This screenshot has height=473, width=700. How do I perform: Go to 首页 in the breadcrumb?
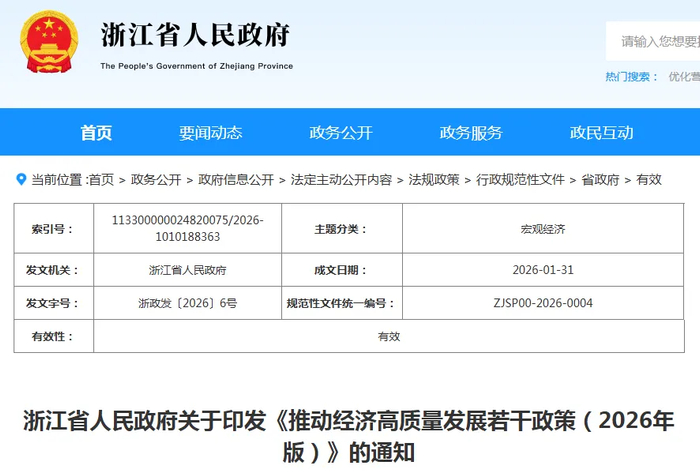[102, 180]
